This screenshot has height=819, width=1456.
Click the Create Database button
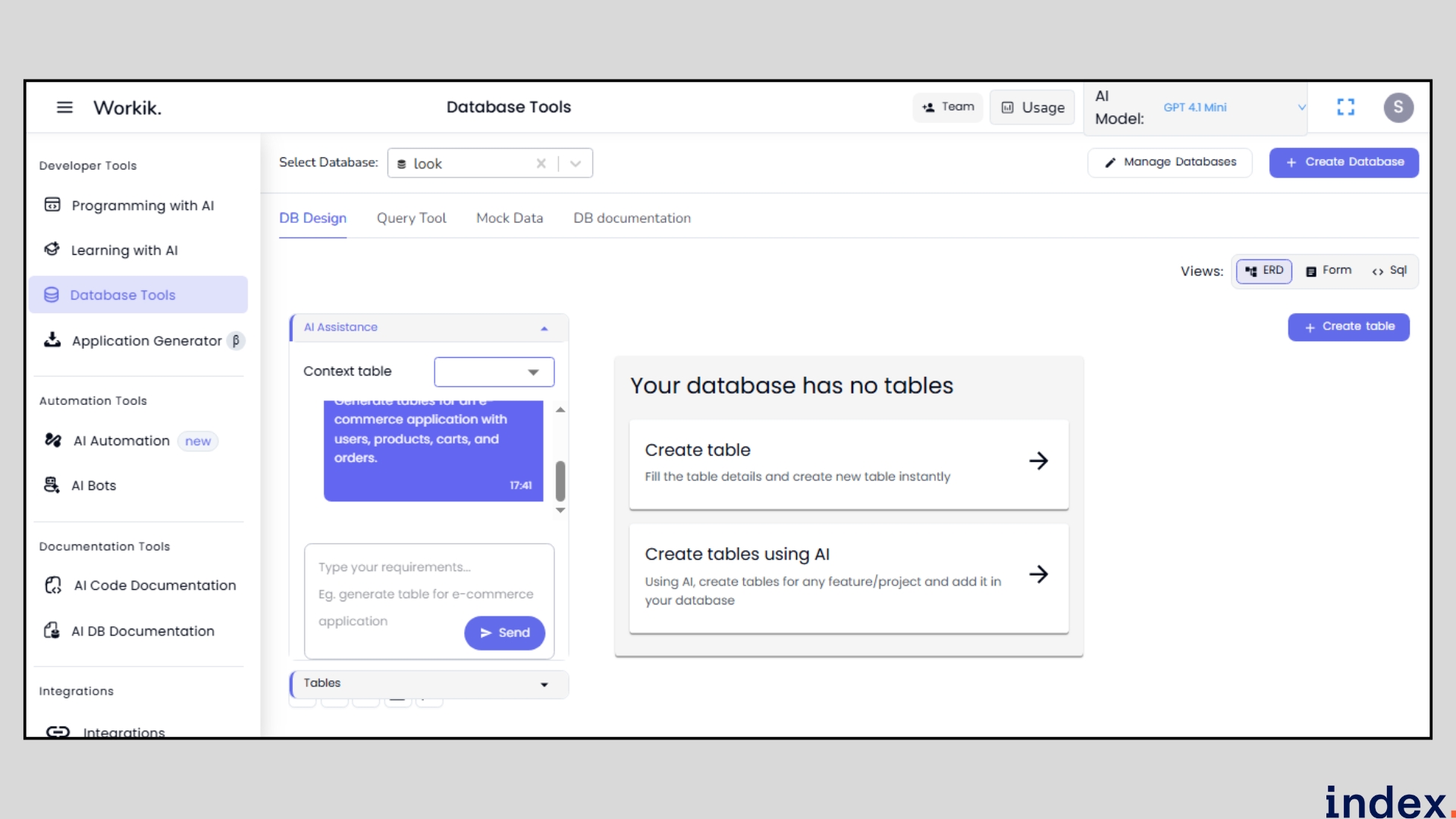(1344, 162)
